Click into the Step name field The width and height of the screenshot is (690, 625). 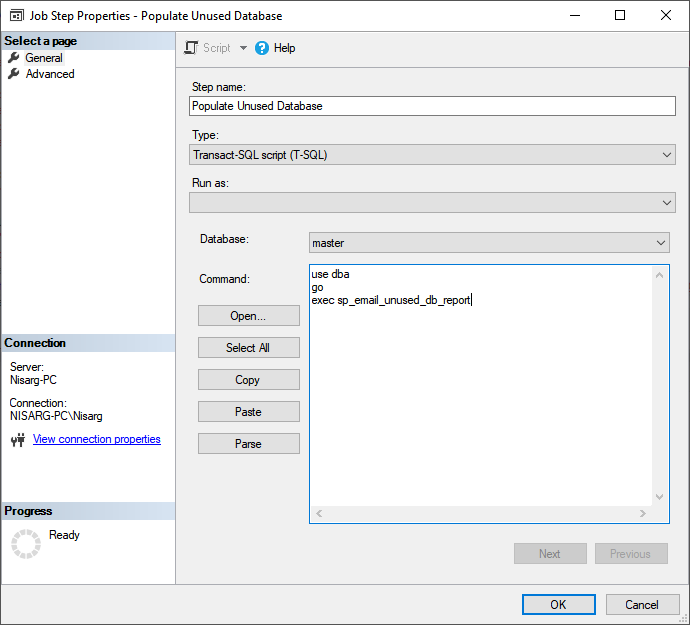[x=432, y=106]
